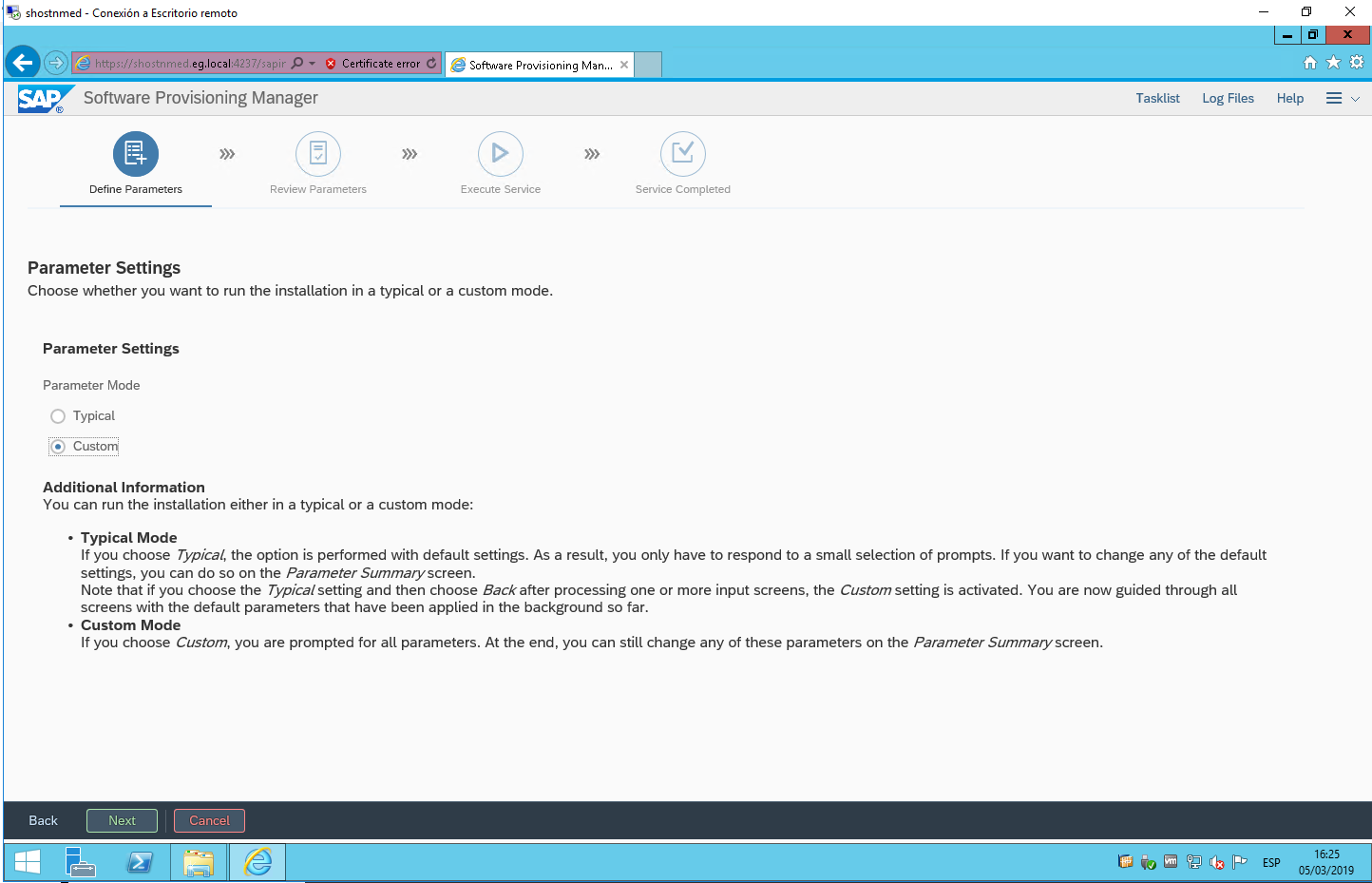The height and width of the screenshot is (883, 1372).
Task: Open File Explorer from the taskbar
Action: 199,862
